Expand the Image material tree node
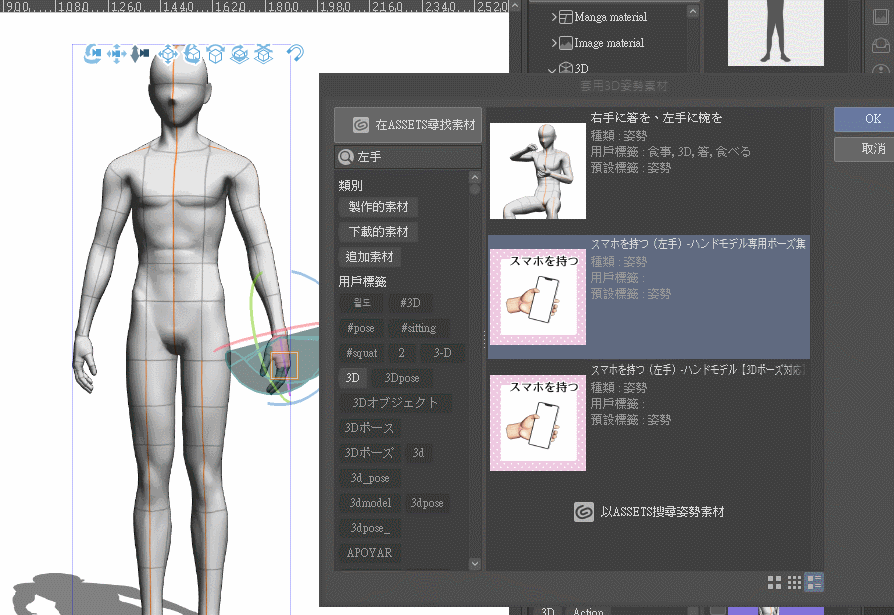This screenshot has width=894, height=615. click(554, 43)
